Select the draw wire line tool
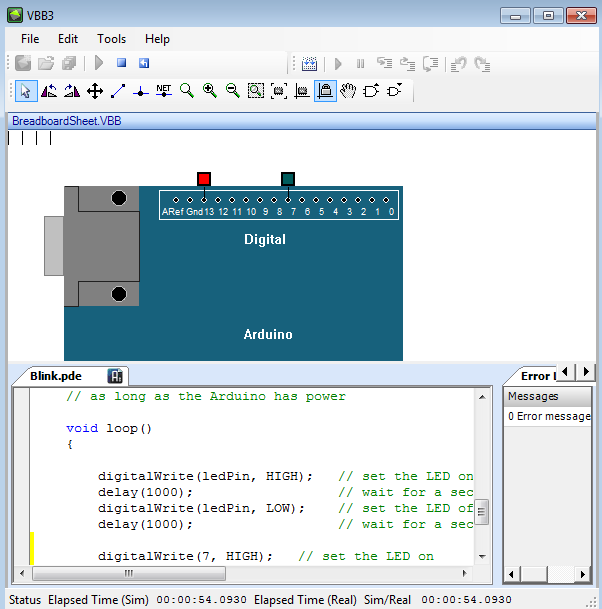The height and width of the screenshot is (609, 602). pos(118,91)
